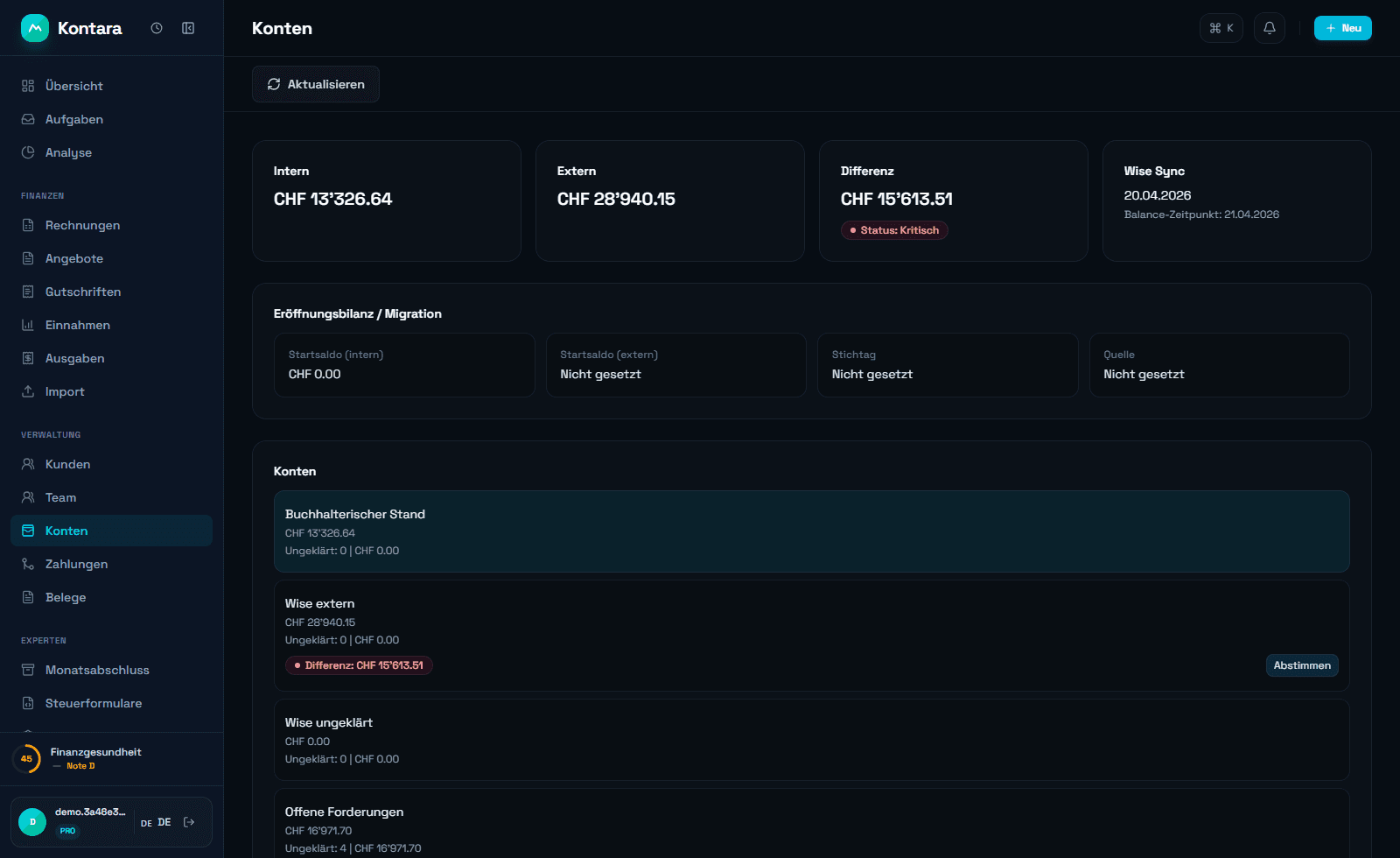
Task: Open Rechnungen section
Action: [111, 225]
